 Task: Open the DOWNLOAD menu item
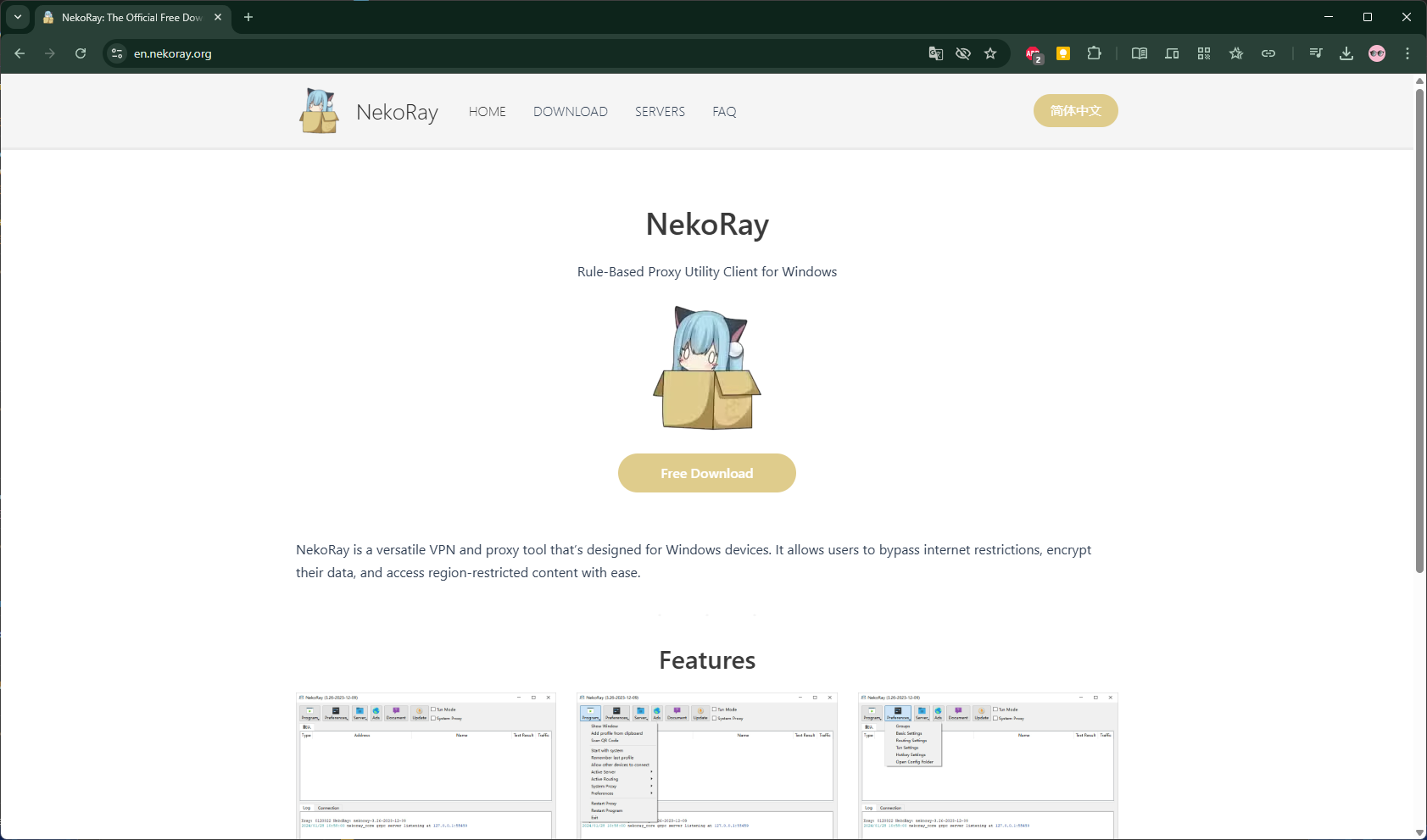tap(571, 112)
